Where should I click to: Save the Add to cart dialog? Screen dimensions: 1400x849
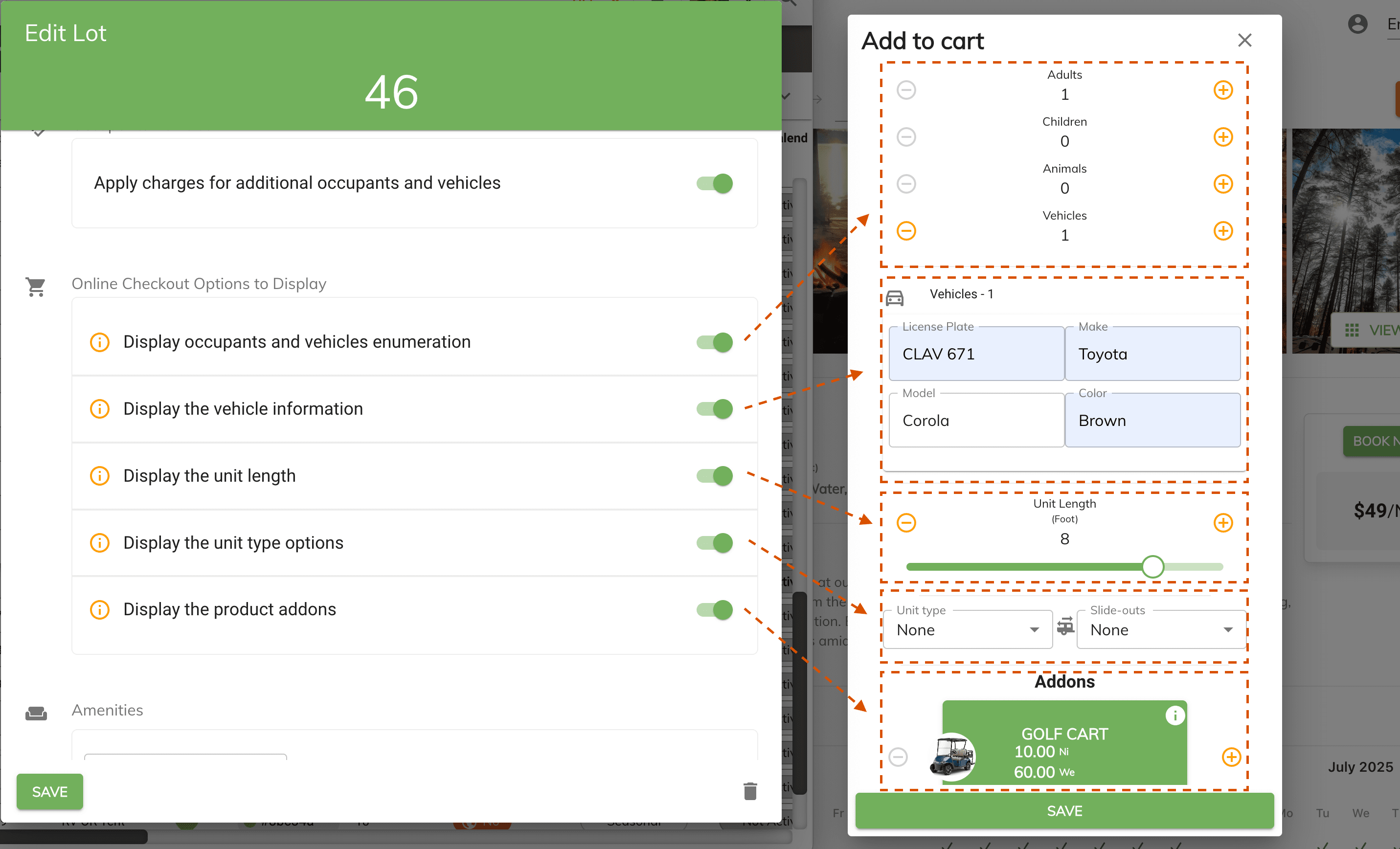(1064, 811)
